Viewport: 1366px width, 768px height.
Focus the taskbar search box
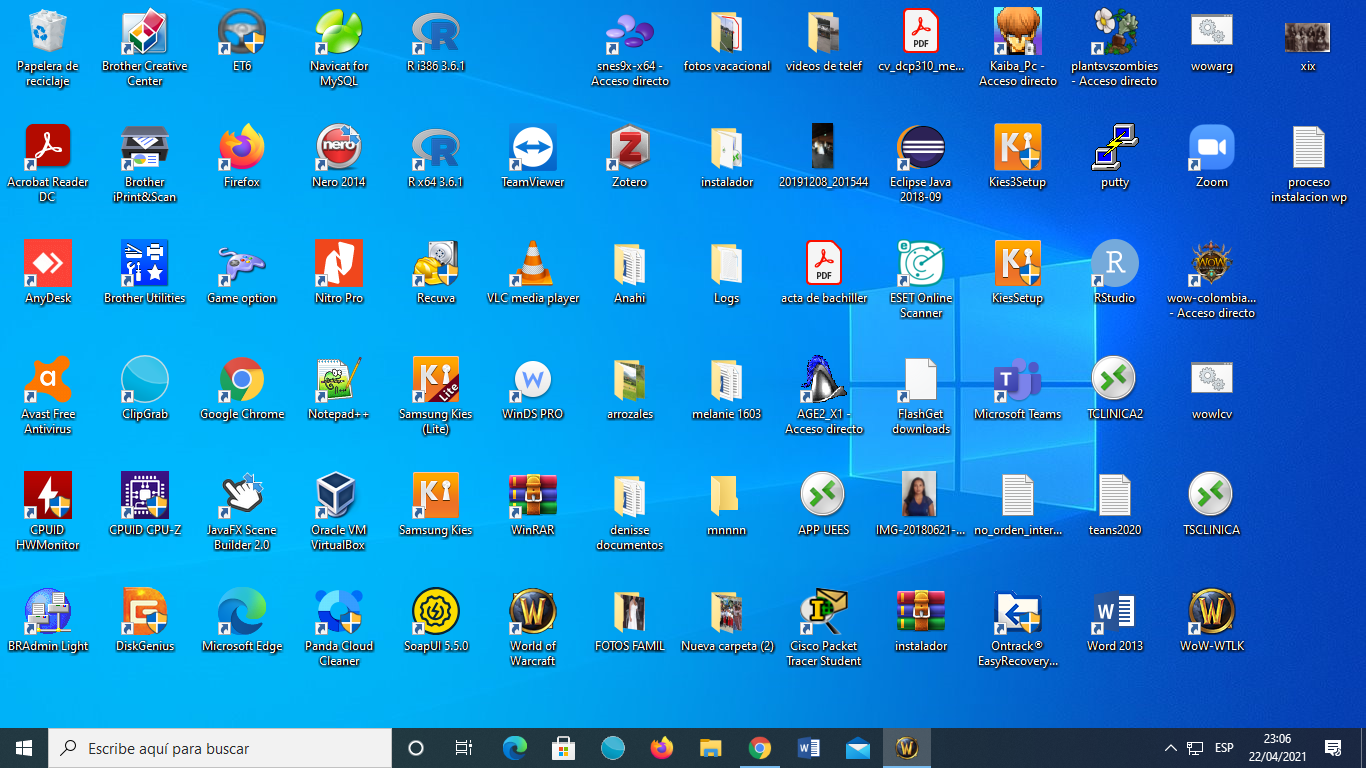[220, 748]
